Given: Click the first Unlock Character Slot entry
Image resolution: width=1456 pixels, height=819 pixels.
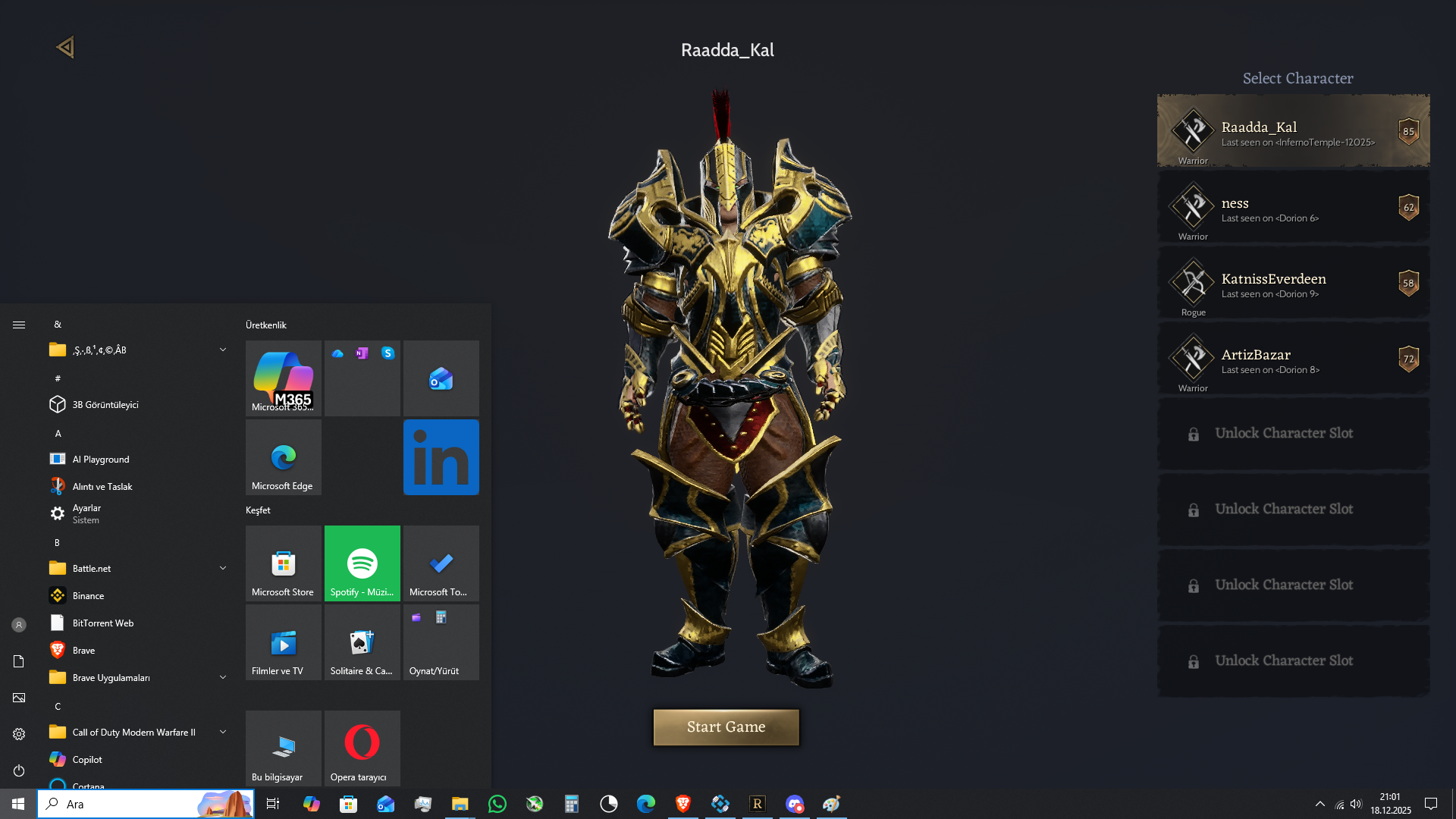Looking at the screenshot, I should click(x=1293, y=434).
